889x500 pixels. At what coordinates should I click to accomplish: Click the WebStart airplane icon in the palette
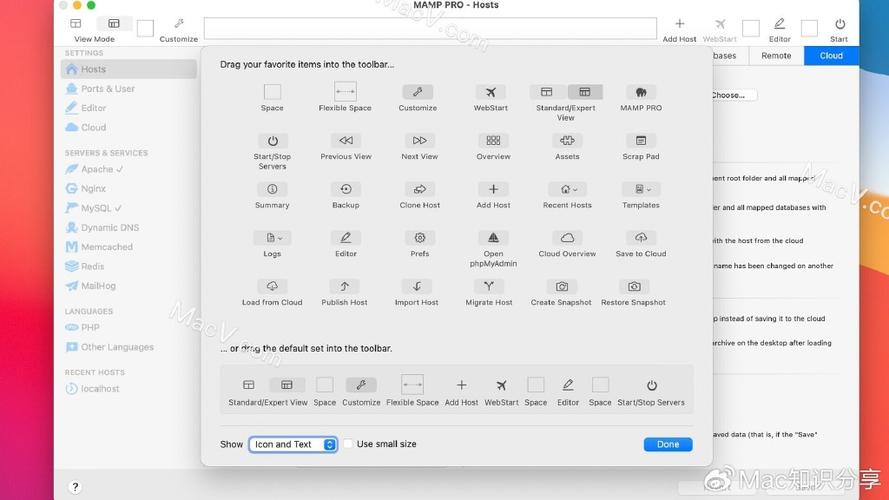[490, 92]
